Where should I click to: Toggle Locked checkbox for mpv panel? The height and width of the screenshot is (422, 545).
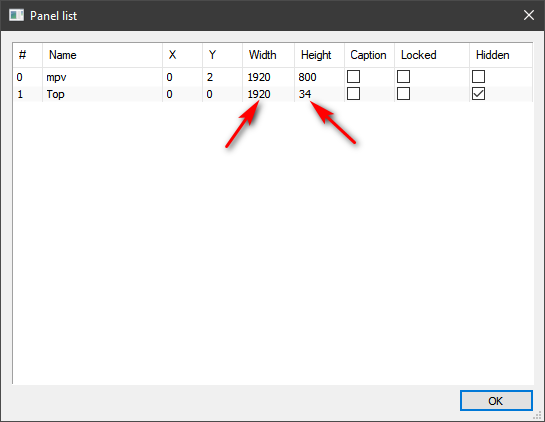tap(403, 76)
